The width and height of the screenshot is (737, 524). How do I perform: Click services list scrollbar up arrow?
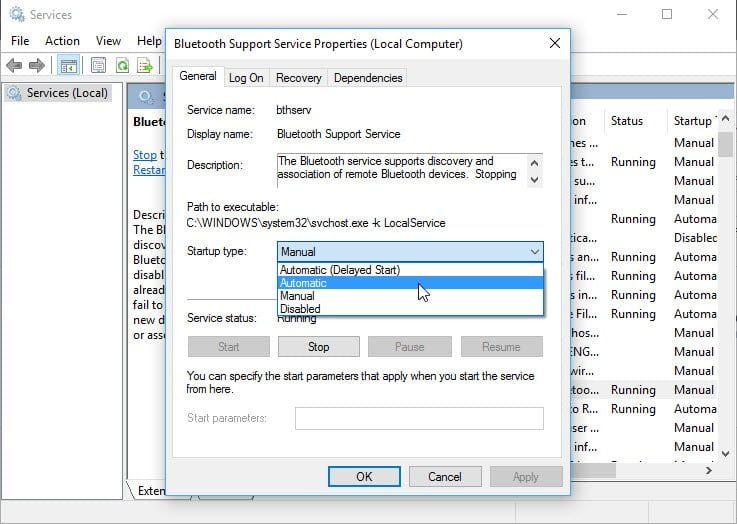726,118
